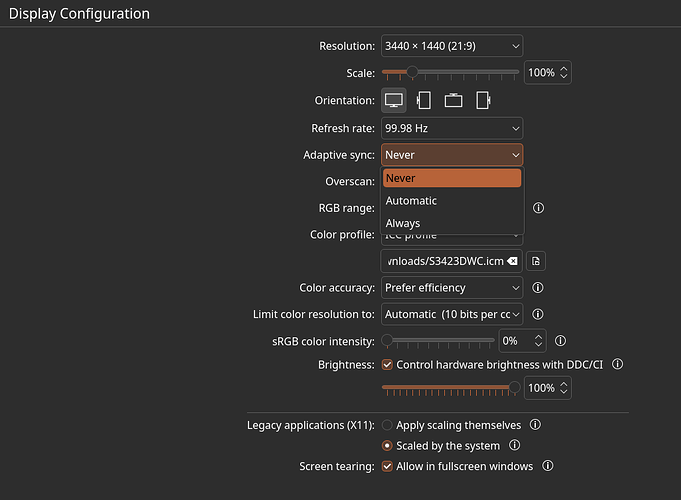This screenshot has height=500, width=681.
Task: Open the Color accuracy dropdown
Action: 452,288
